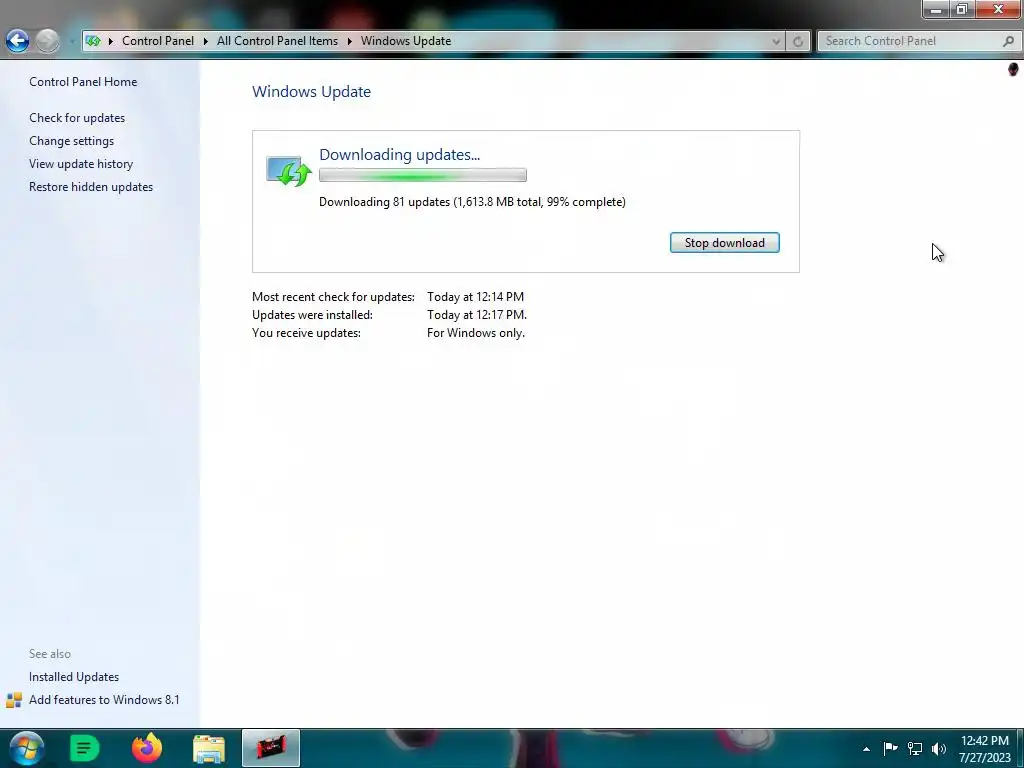Click the Windows Update shield icon beside Downloading updates

pyautogui.click(x=288, y=171)
